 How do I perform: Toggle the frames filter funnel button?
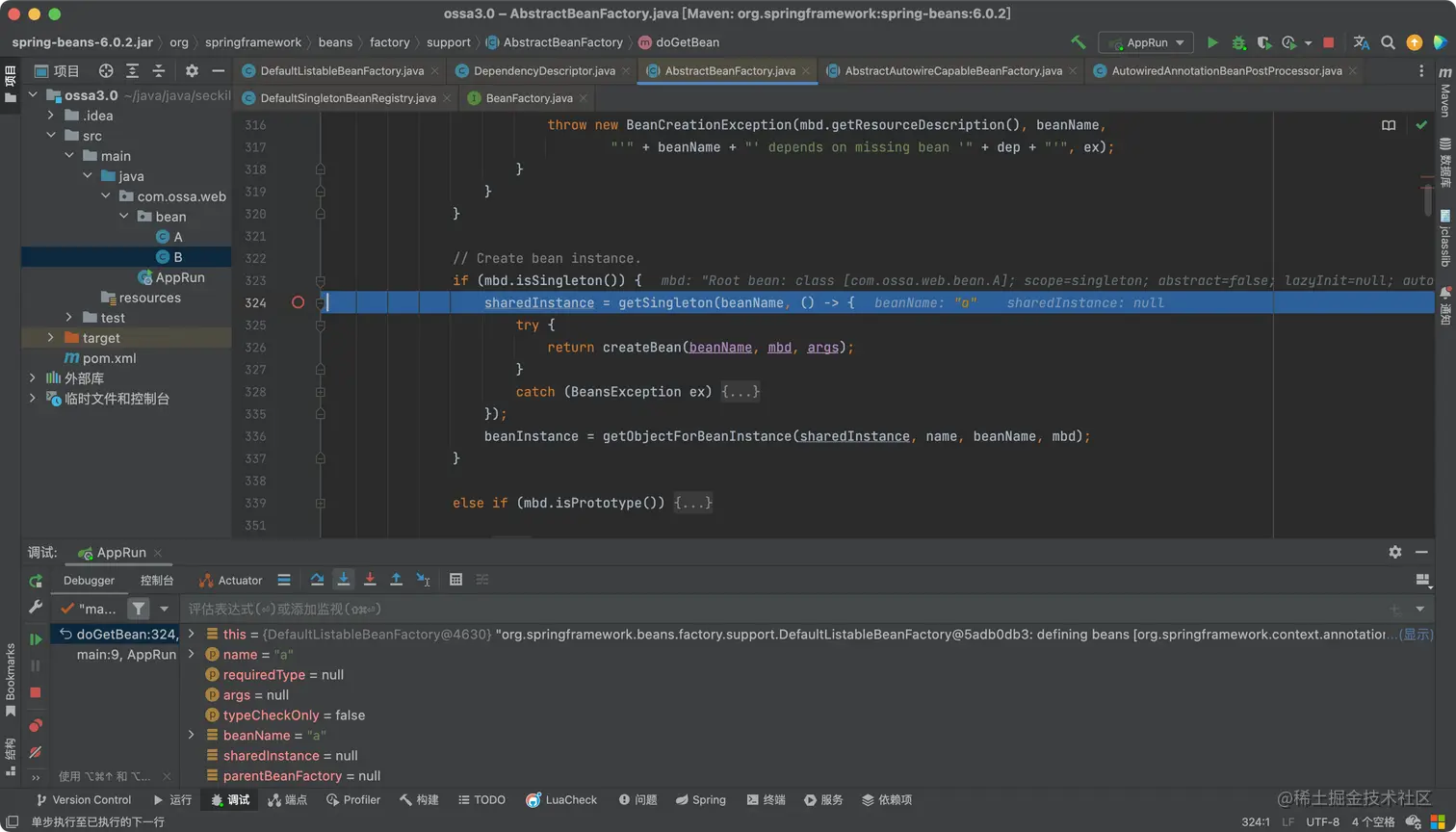(139, 609)
